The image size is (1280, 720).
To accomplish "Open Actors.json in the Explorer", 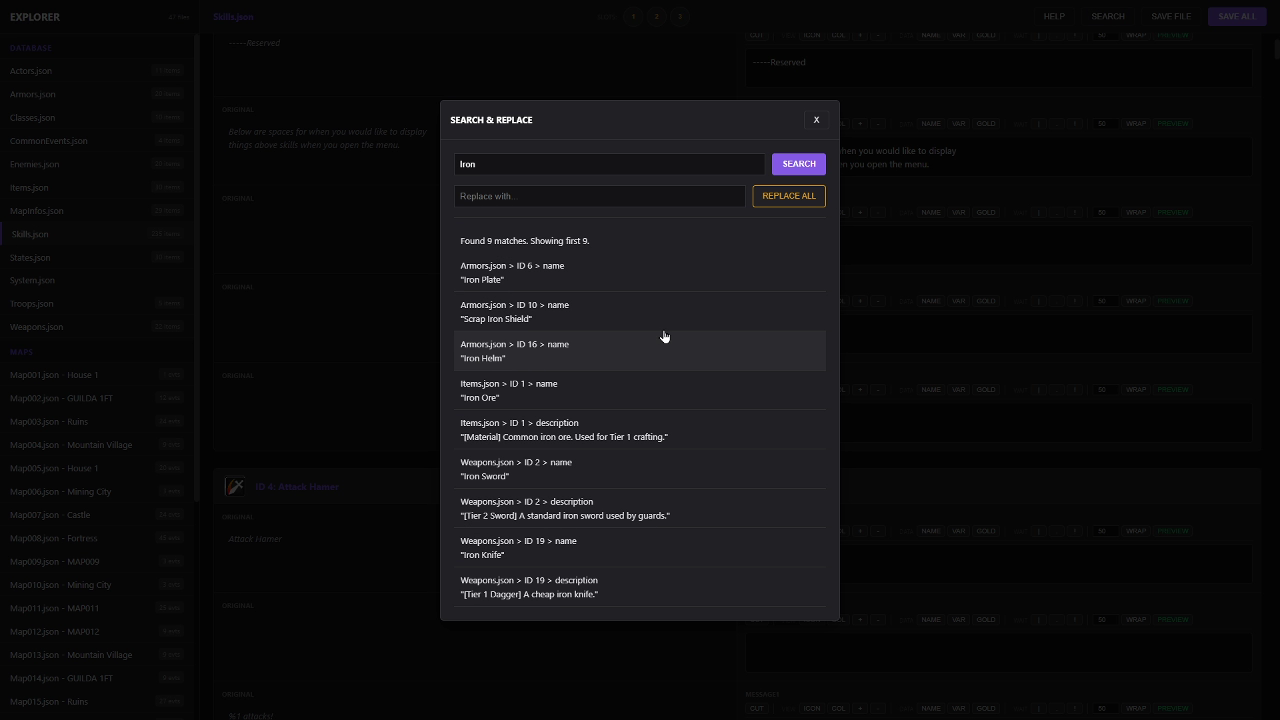I will pyautogui.click(x=96, y=71).
